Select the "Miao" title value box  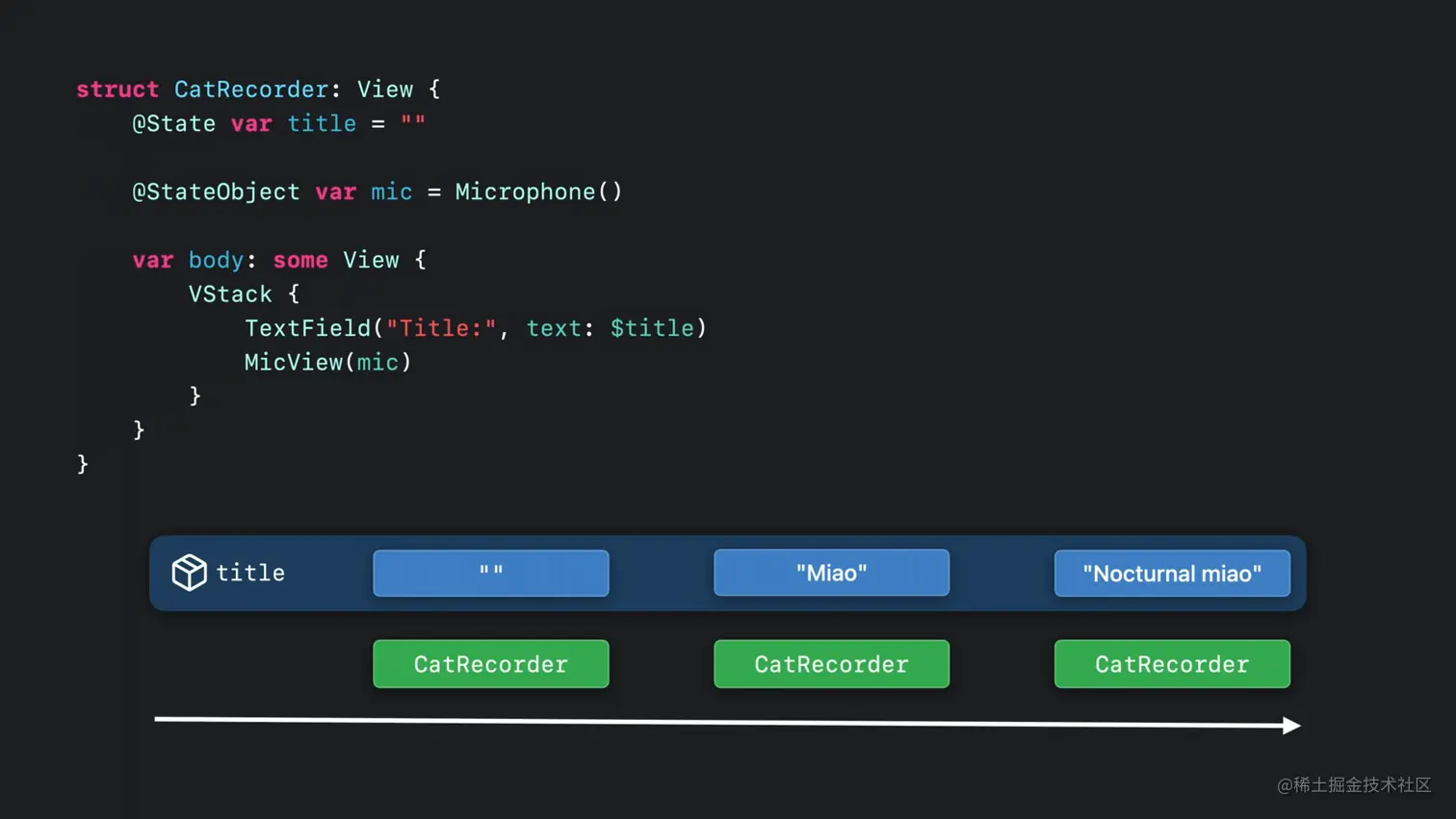(831, 573)
